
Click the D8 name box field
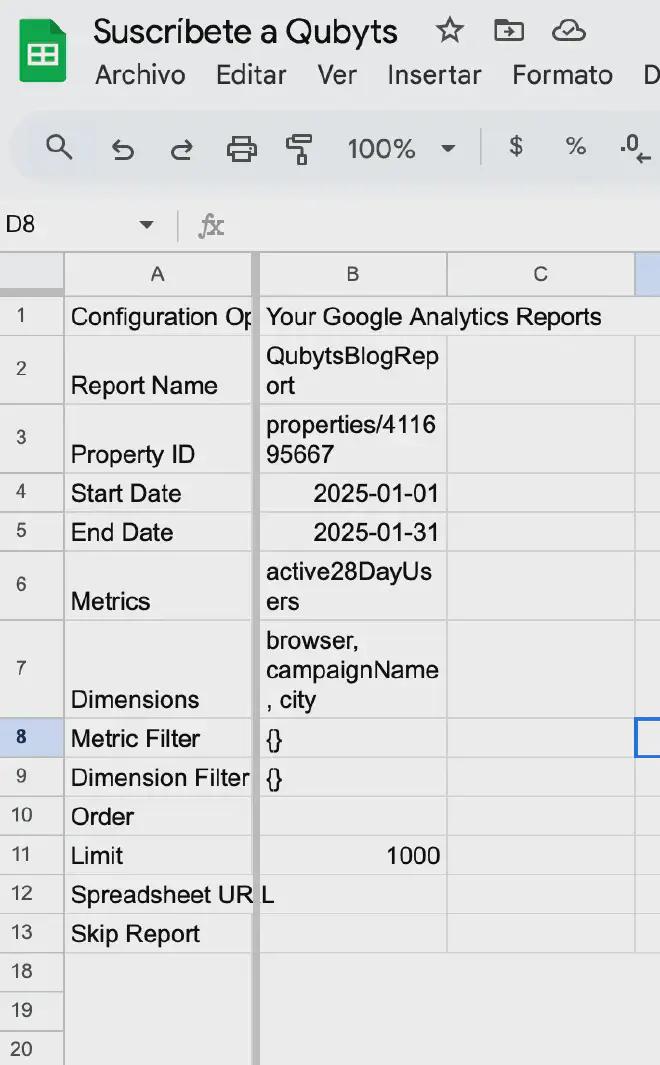[x=78, y=224]
